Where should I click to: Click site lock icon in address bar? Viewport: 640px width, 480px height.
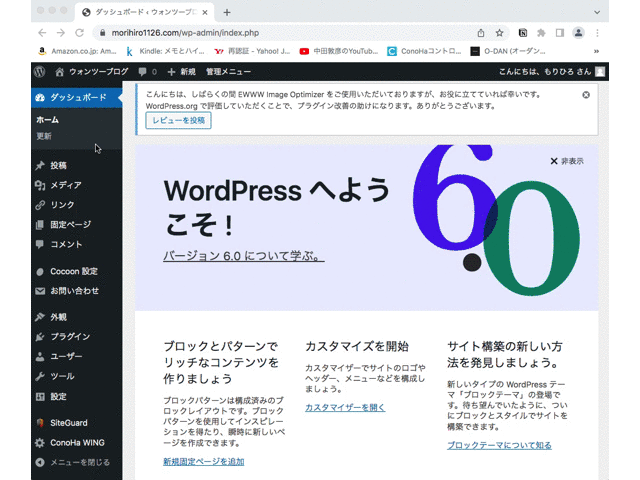pos(102,33)
